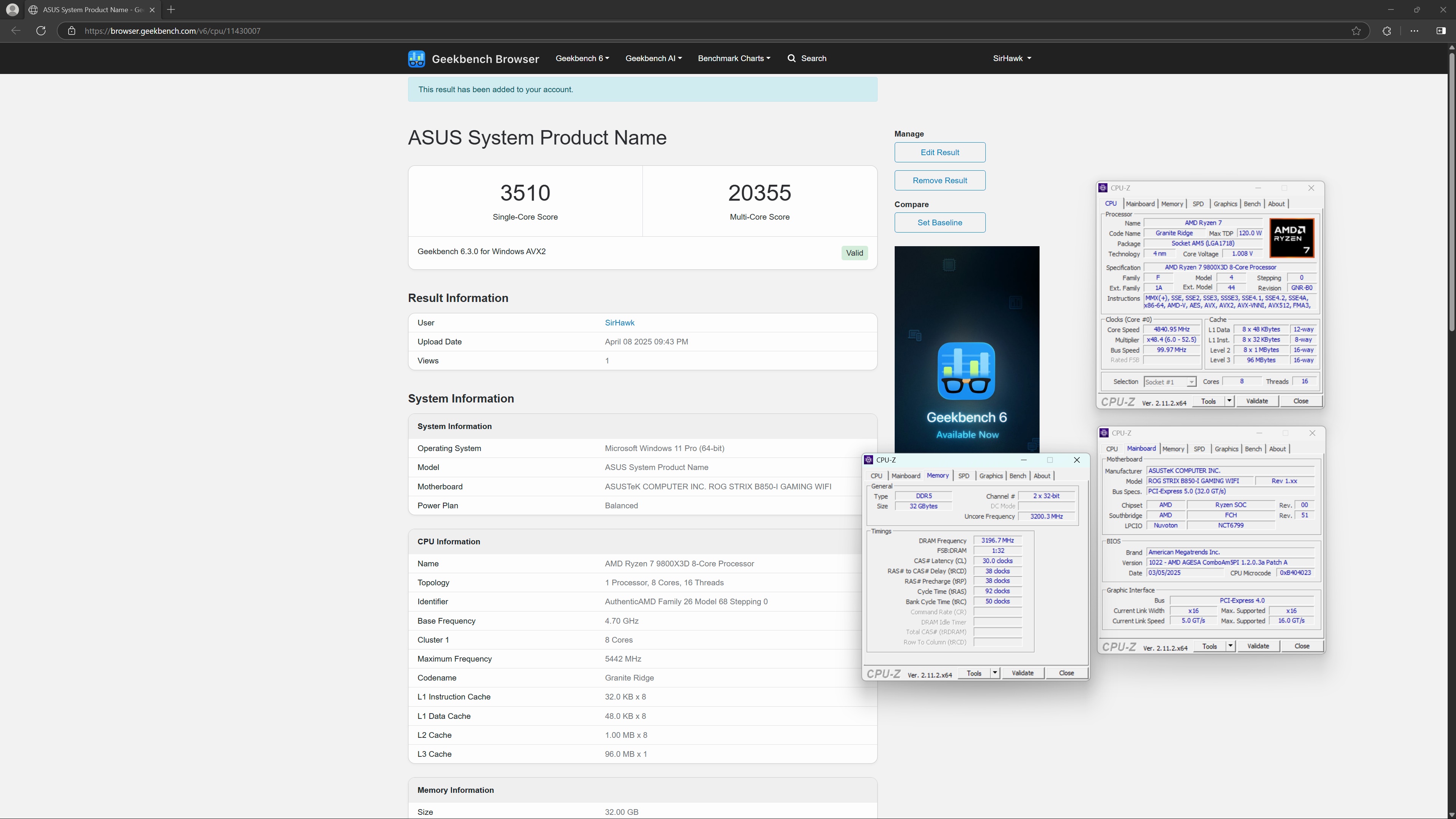Expand Tools arrow in CPU-Z Mainboard window
1456x819 pixels.
pos(1230,646)
